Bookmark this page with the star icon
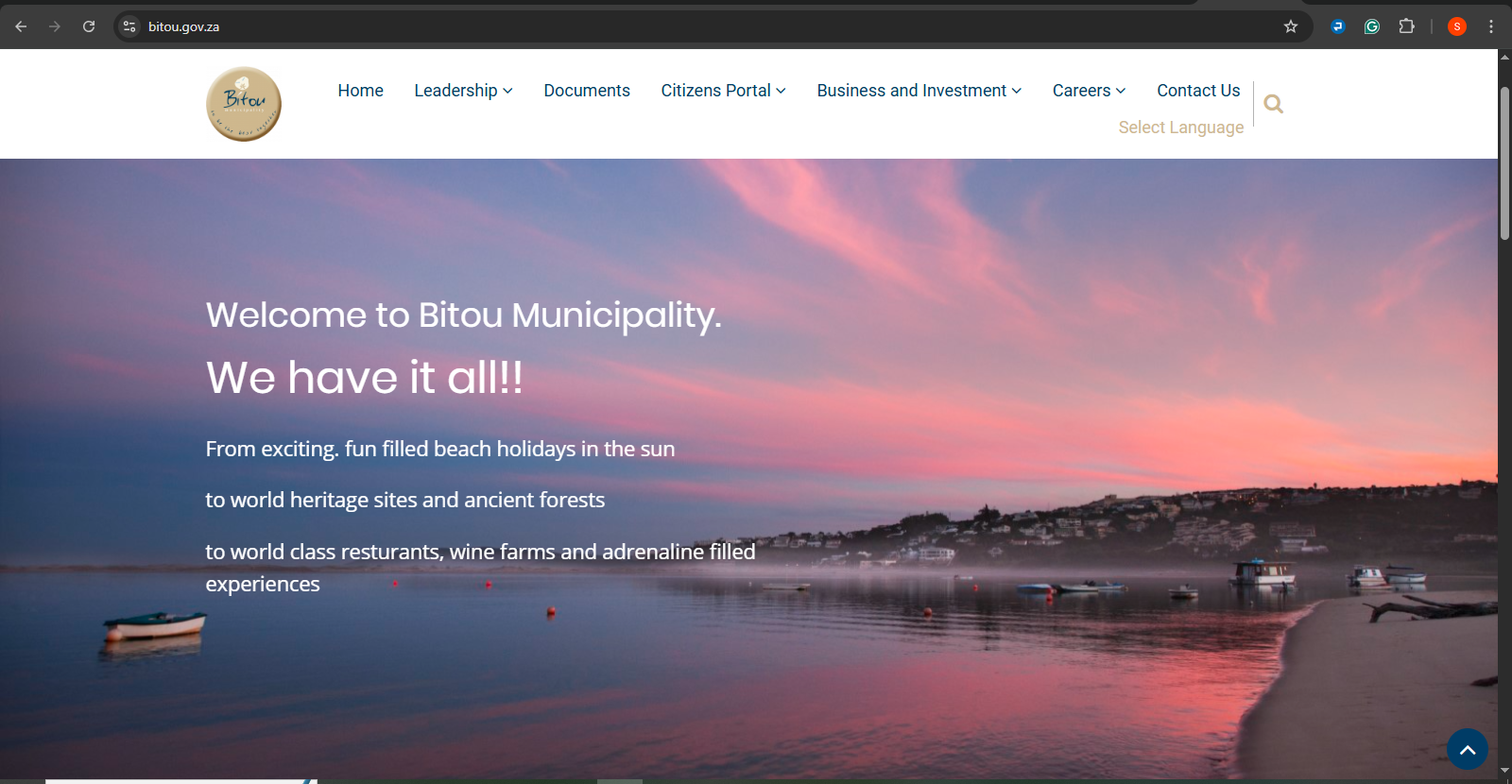The height and width of the screenshot is (784, 1512). pos(1291,26)
